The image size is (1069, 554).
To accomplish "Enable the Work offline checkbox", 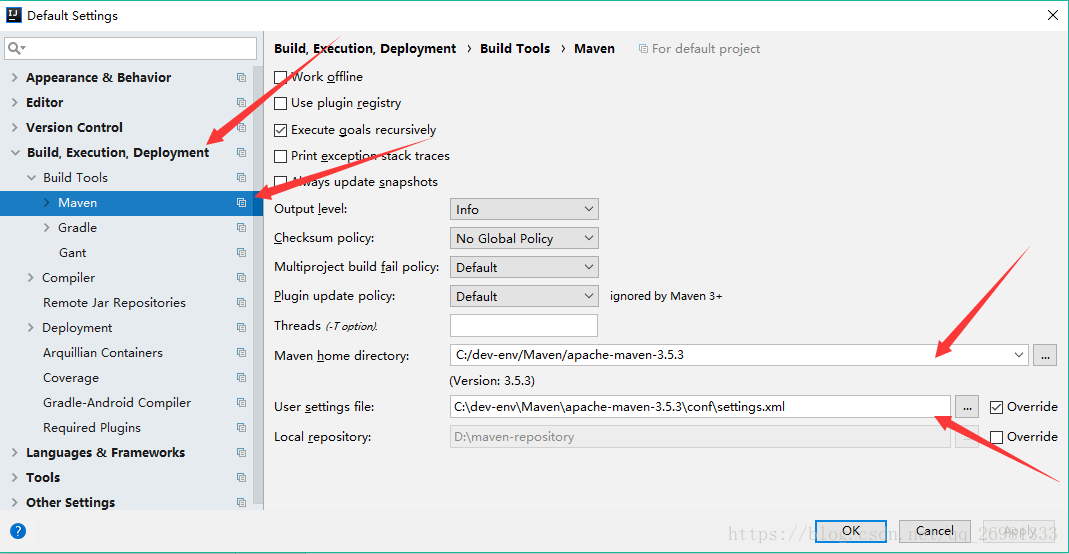I will [x=280, y=77].
